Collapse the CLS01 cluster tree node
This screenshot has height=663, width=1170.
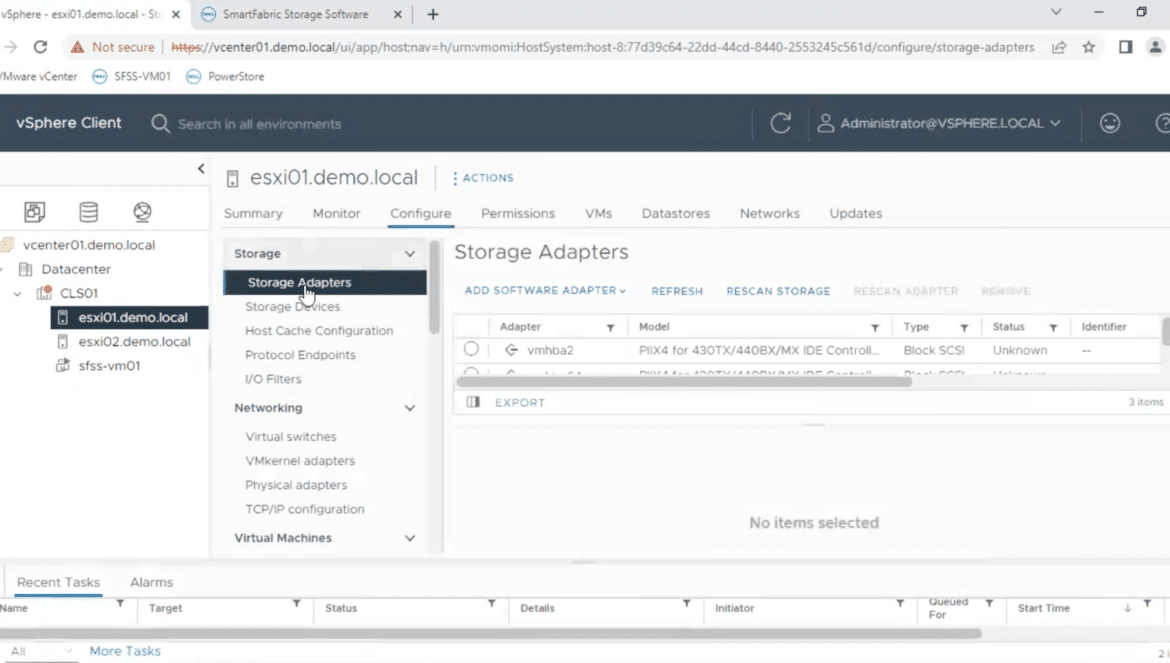point(17,294)
